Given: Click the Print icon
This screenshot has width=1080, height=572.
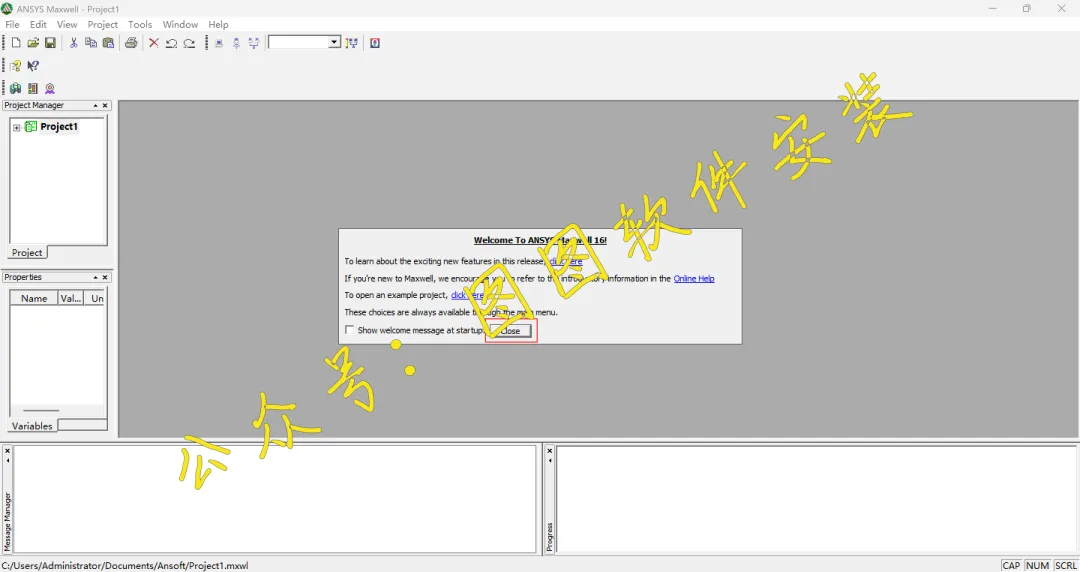Looking at the screenshot, I should pos(131,43).
